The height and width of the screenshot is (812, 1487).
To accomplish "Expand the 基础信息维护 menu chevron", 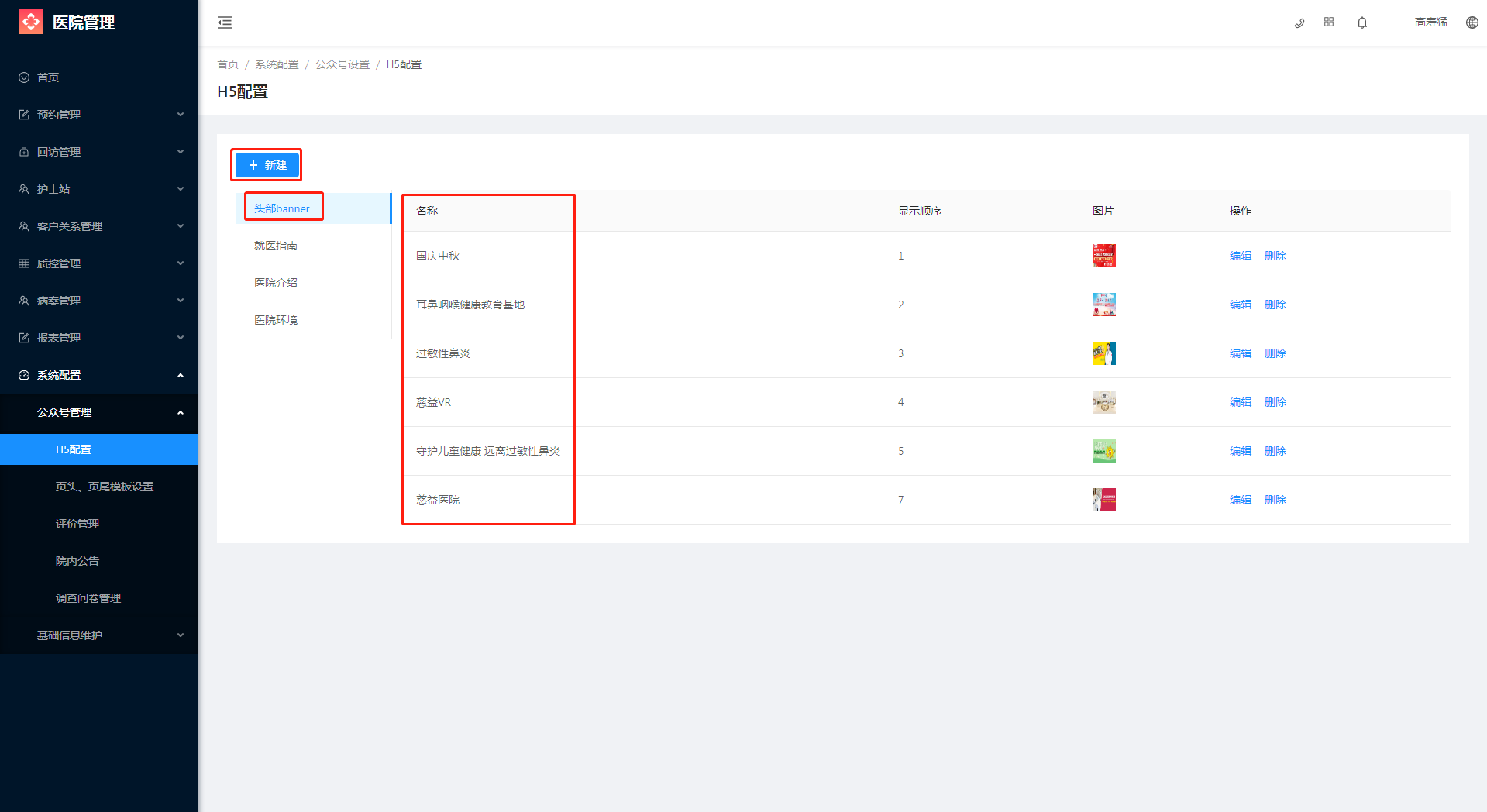I will [181, 635].
